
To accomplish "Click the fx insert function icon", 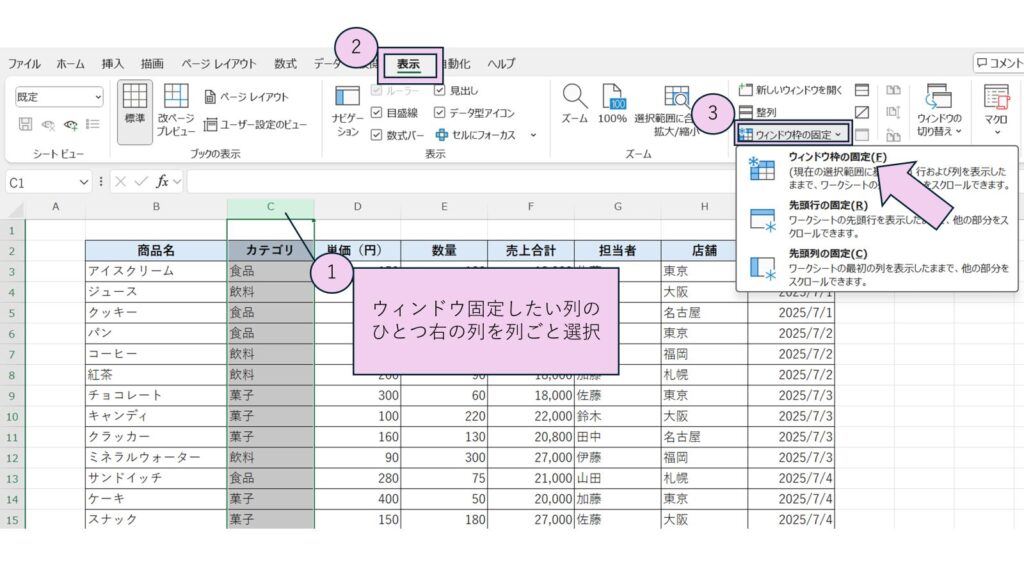I will click(163, 182).
